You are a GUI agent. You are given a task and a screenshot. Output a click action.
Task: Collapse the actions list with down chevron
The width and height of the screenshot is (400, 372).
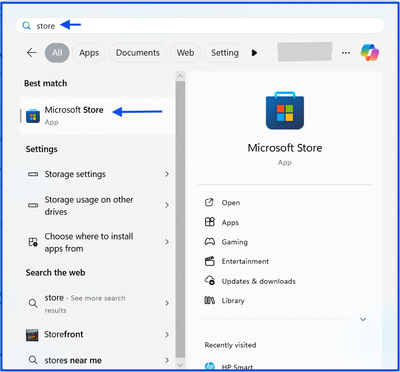pyautogui.click(x=363, y=319)
